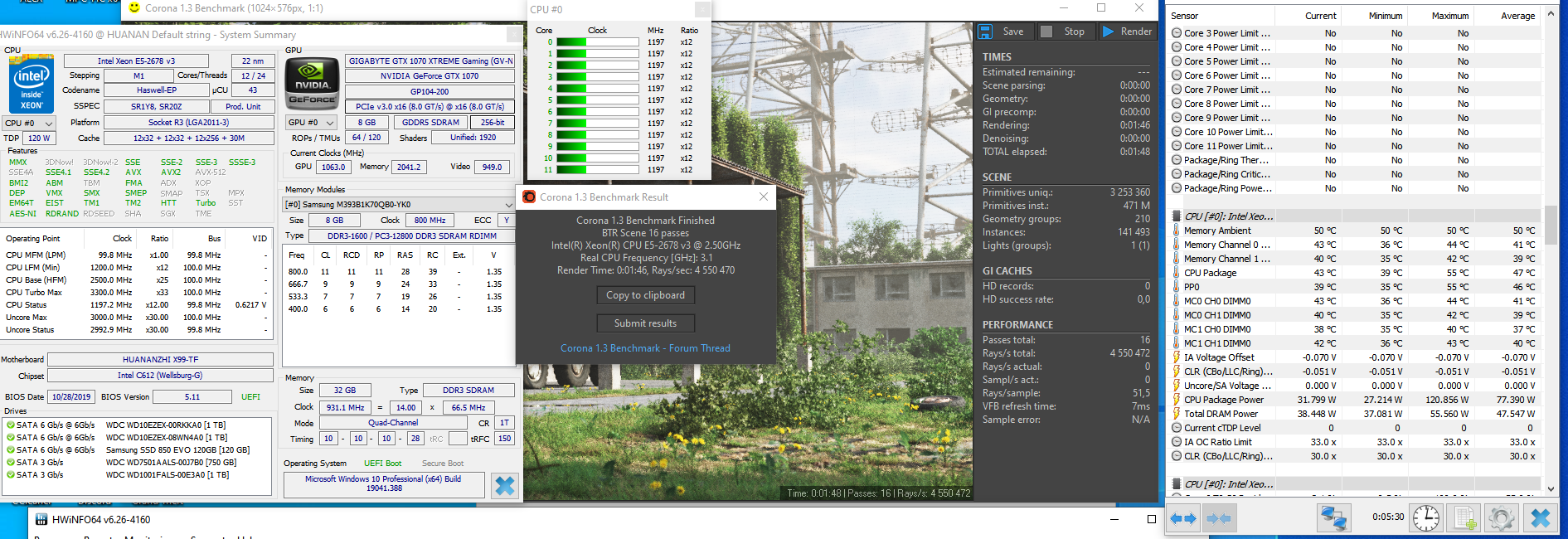Open sensor settings gear icon
1568x539 pixels.
click(x=1501, y=518)
